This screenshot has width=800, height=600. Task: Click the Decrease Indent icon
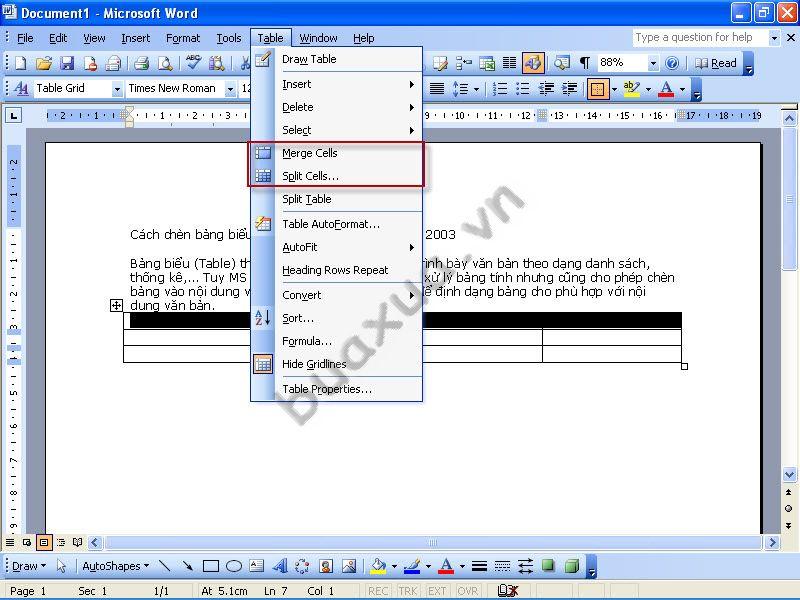coord(546,89)
